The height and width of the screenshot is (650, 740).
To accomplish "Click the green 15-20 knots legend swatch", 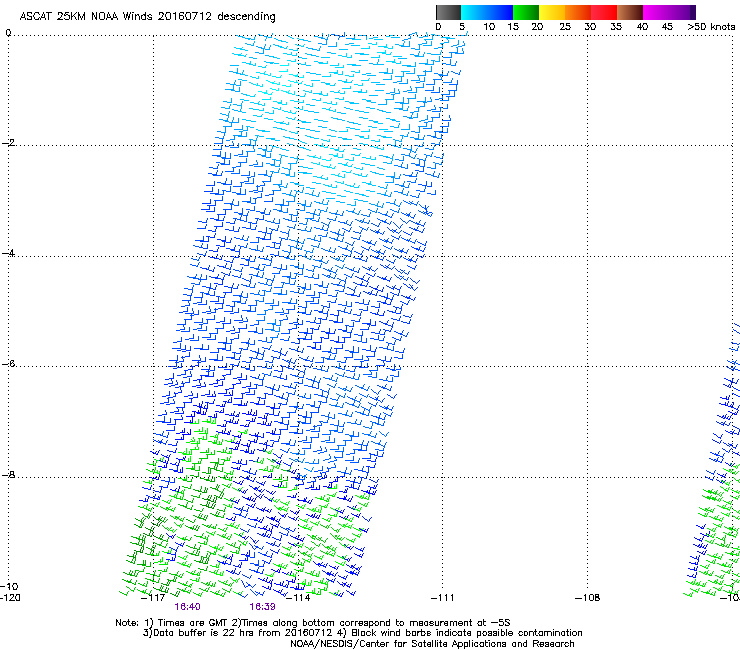I will pyautogui.click(x=526, y=12).
